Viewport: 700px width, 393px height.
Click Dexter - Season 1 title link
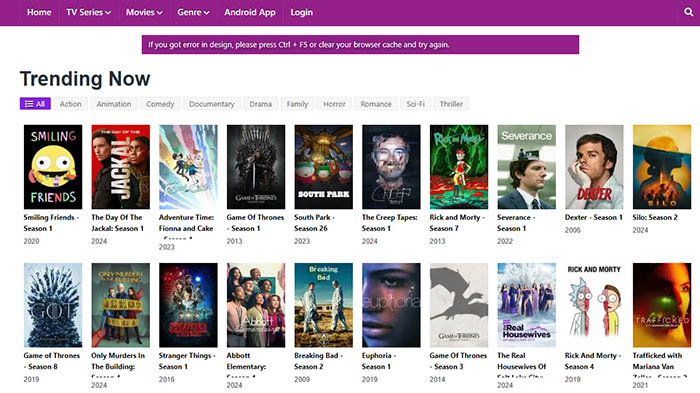pos(594,217)
